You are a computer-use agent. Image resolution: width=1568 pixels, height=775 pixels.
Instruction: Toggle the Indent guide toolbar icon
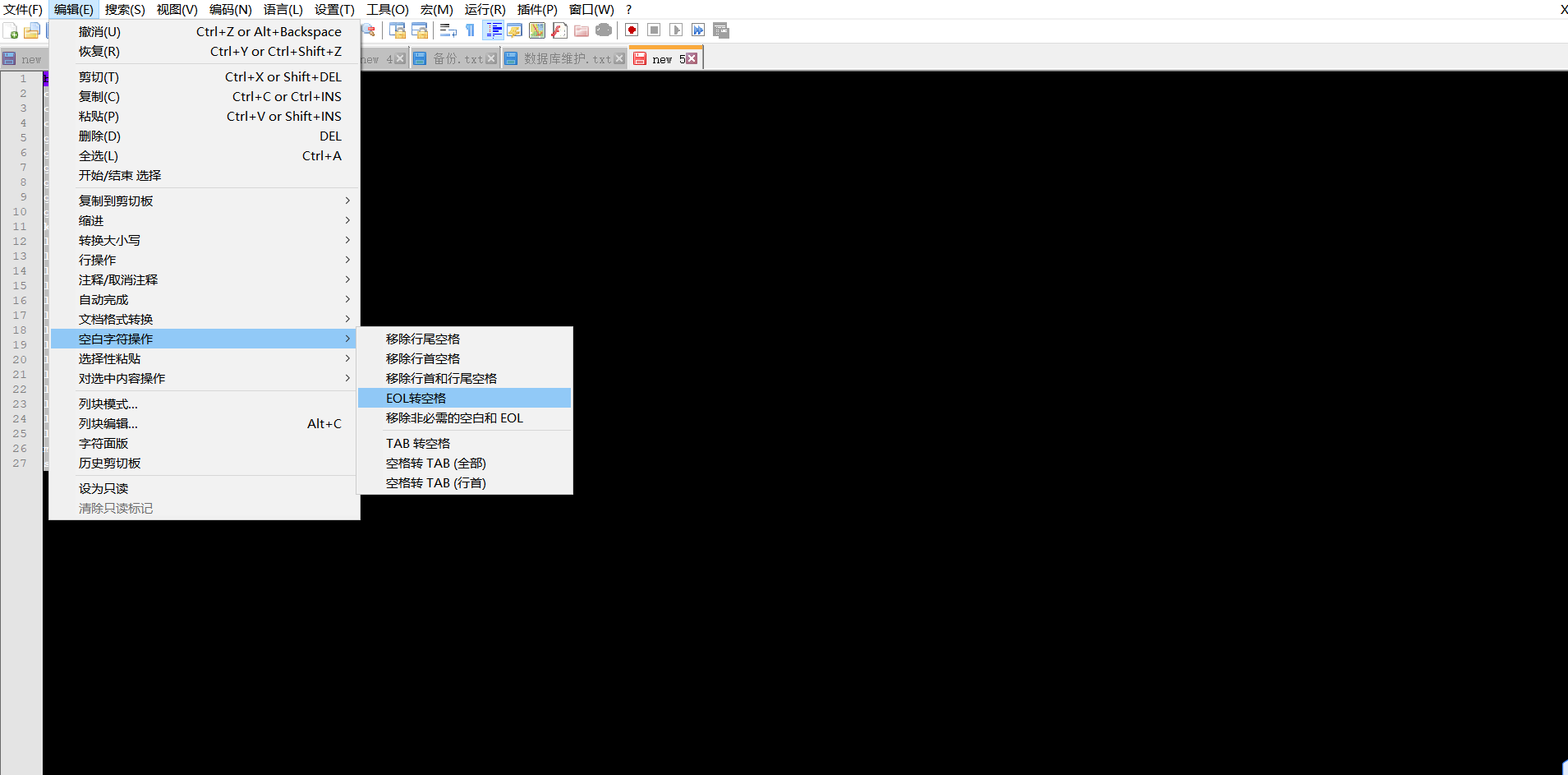point(494,30)
